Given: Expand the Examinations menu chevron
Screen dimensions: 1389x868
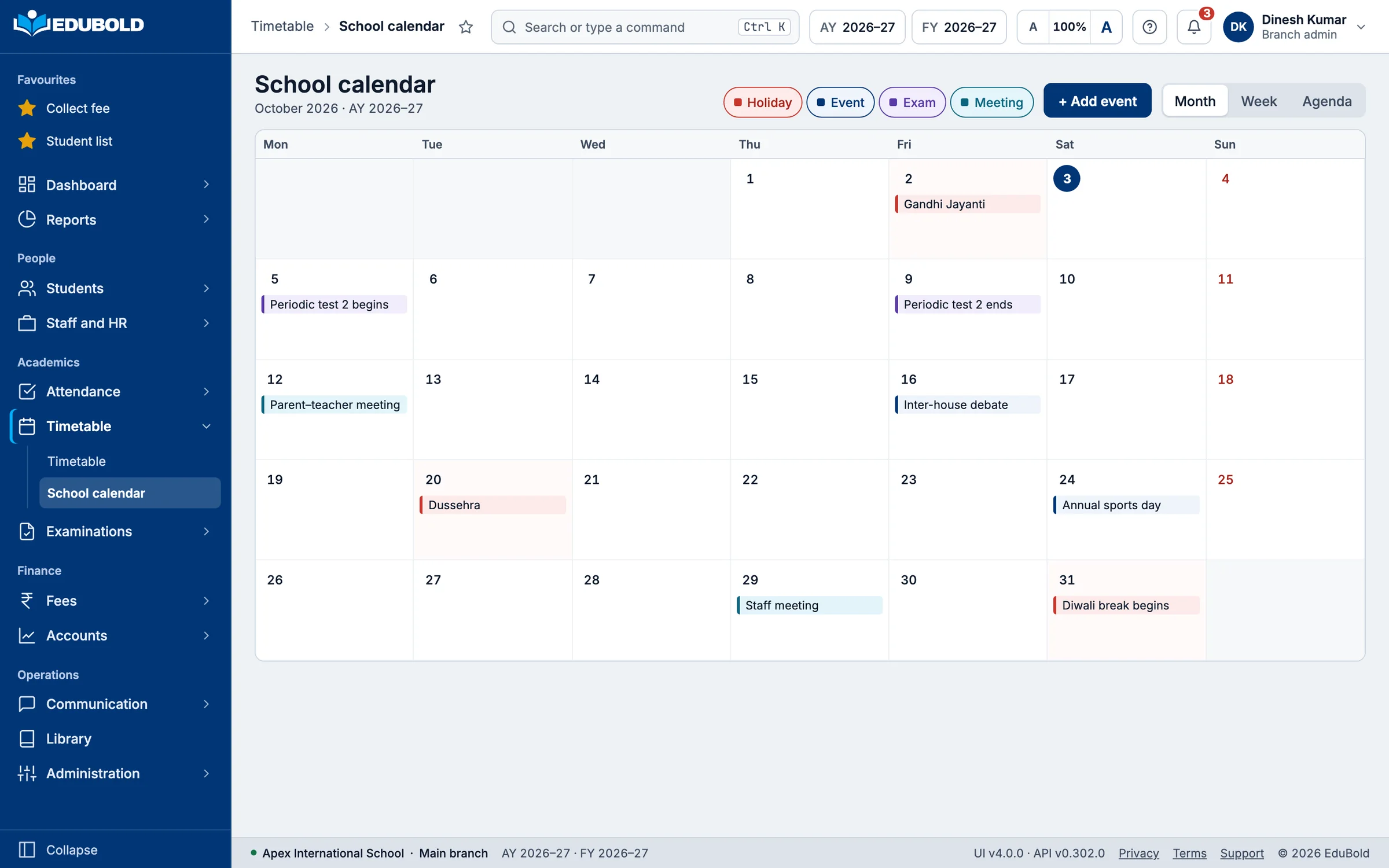Looking at the screenshot, I should pos(206,531).
